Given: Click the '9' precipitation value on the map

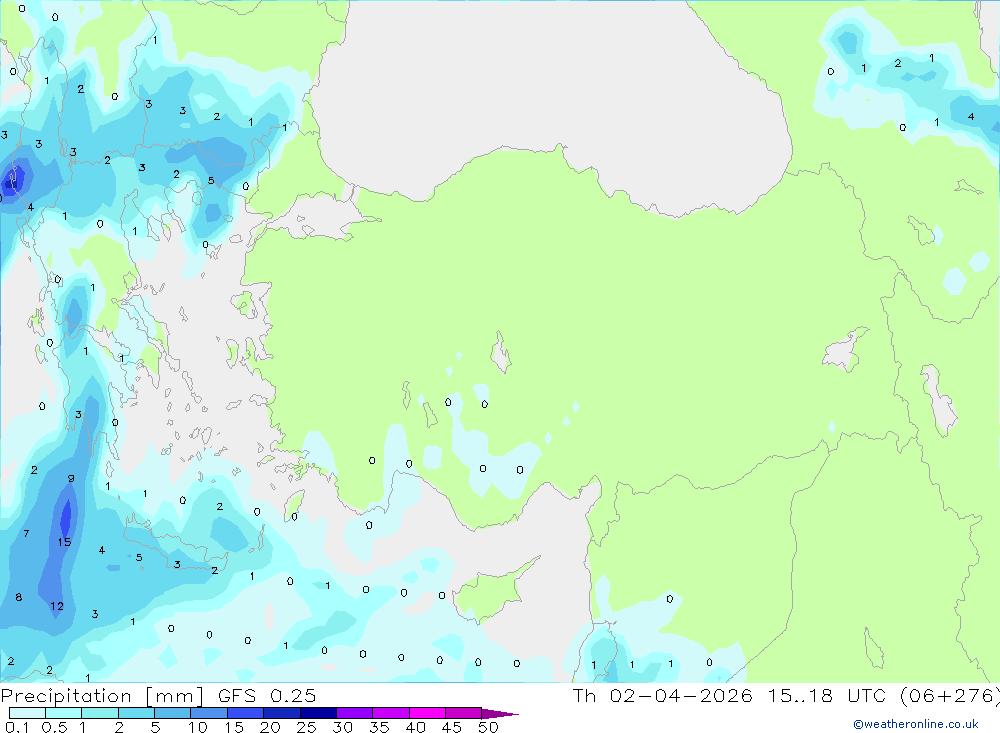Looking at the screenshot, I should click(x=71, y=478).
